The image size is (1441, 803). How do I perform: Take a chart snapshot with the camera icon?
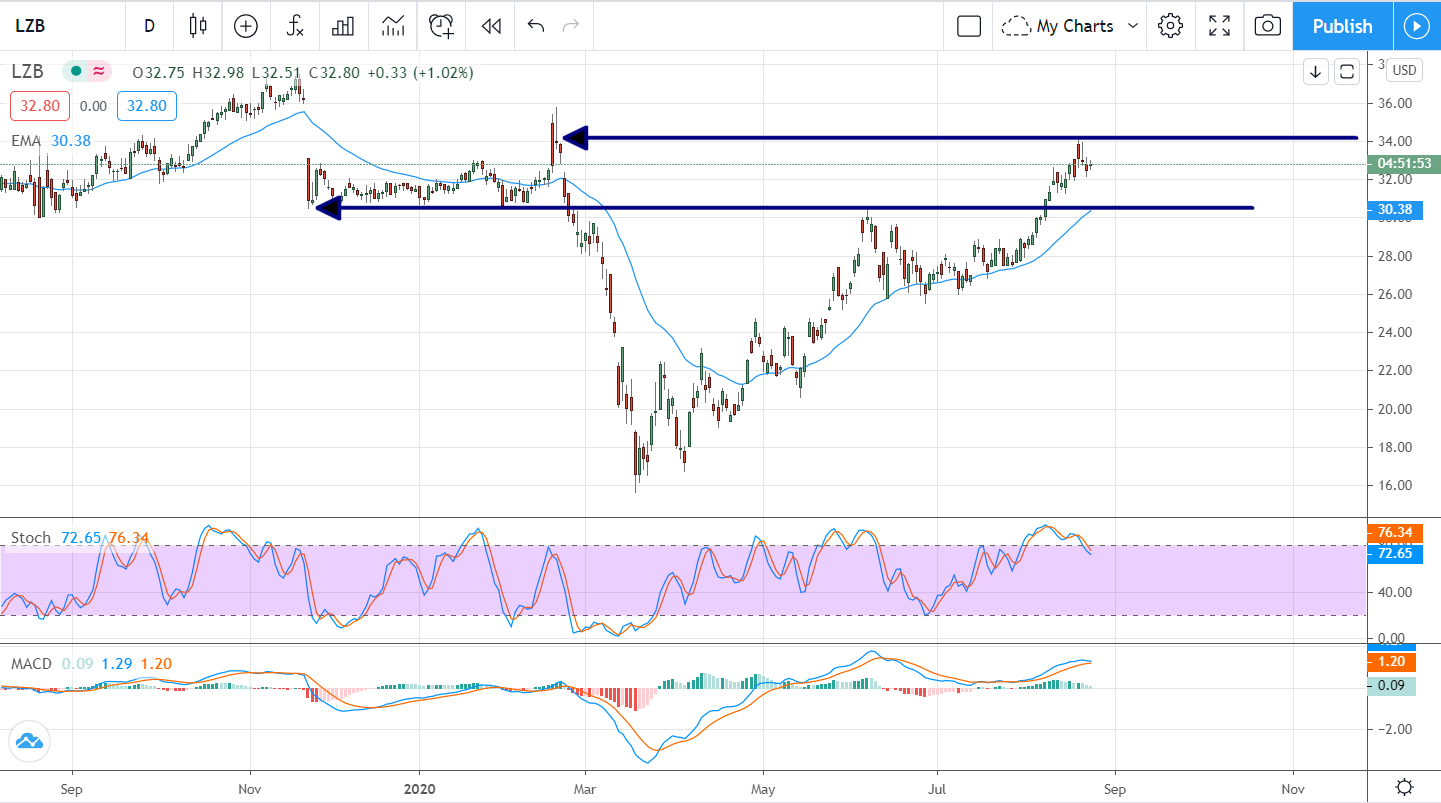pos(1267,26)
